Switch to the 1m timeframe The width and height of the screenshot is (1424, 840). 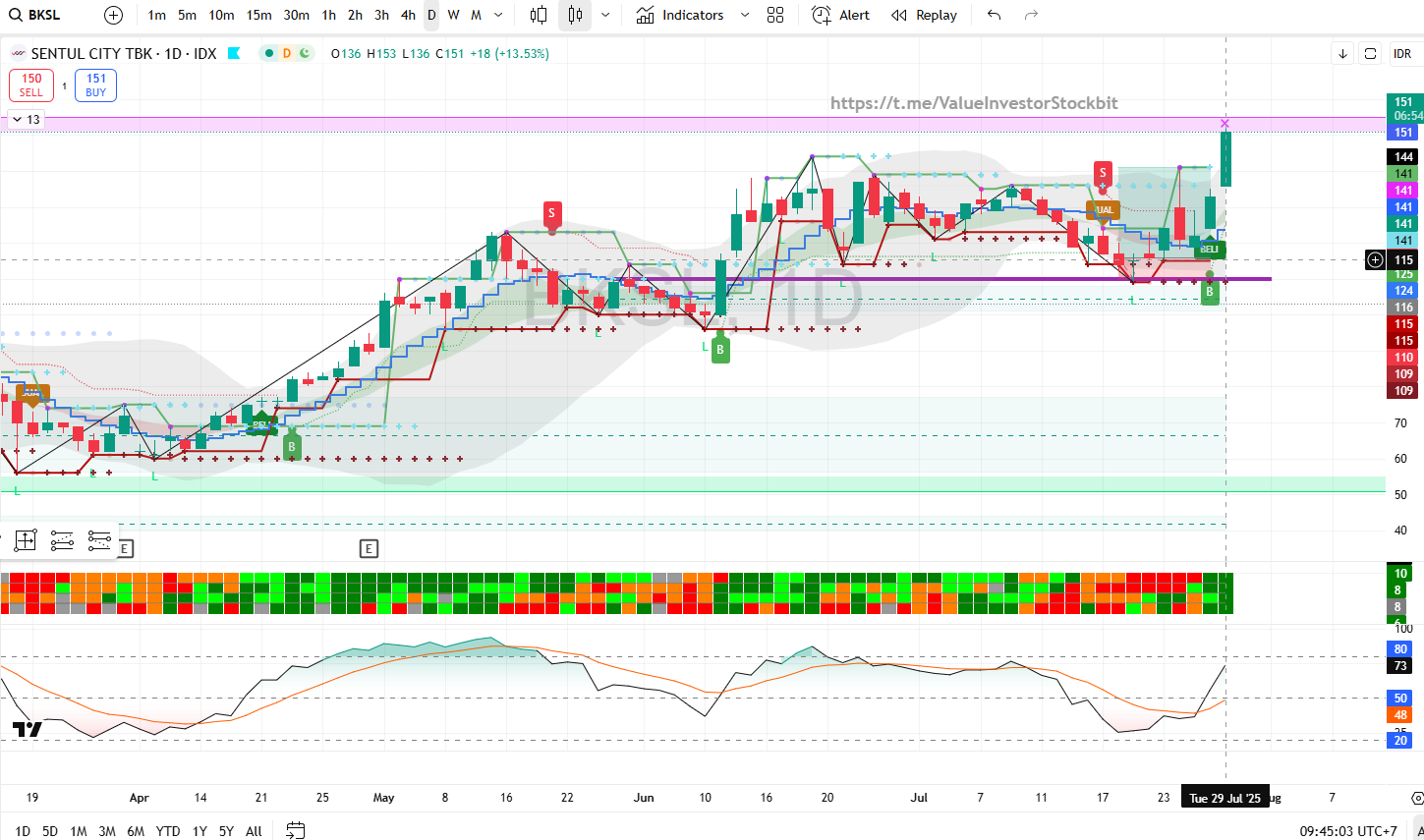click(x=157, y=15)
